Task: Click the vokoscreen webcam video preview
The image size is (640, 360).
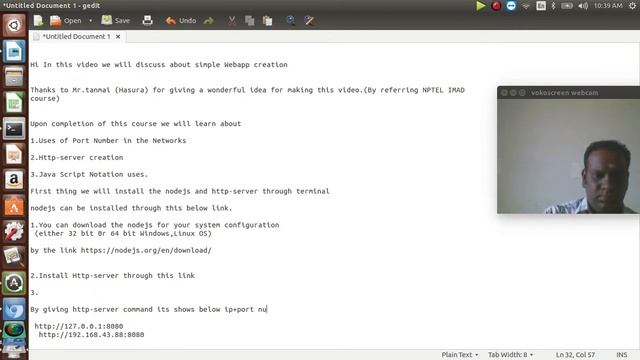Action: (x=568, y=156)
